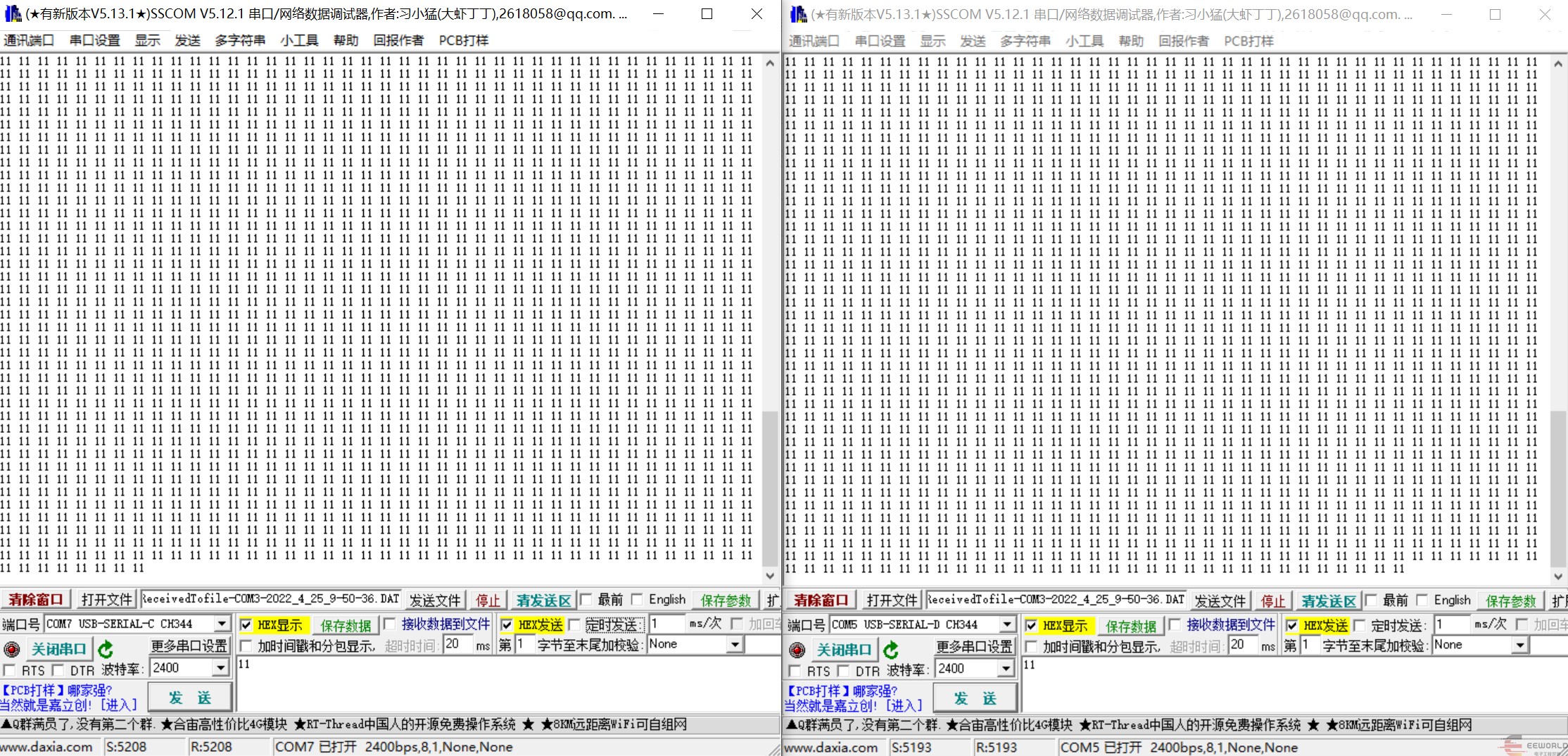Click 发送文件 button in COM5 window
The width and height of the screenshot is (1568, 756).
tap(1220, 600)
